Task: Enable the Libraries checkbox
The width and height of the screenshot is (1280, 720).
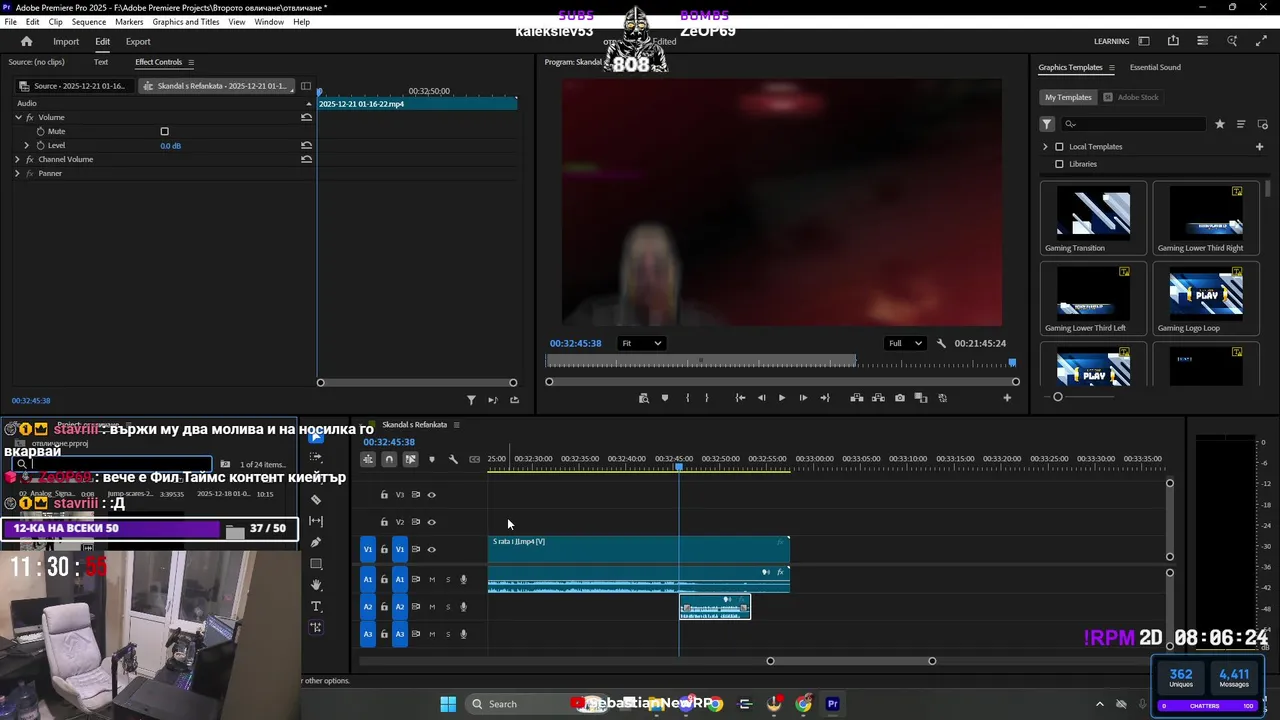Action: pos(1059,164)
